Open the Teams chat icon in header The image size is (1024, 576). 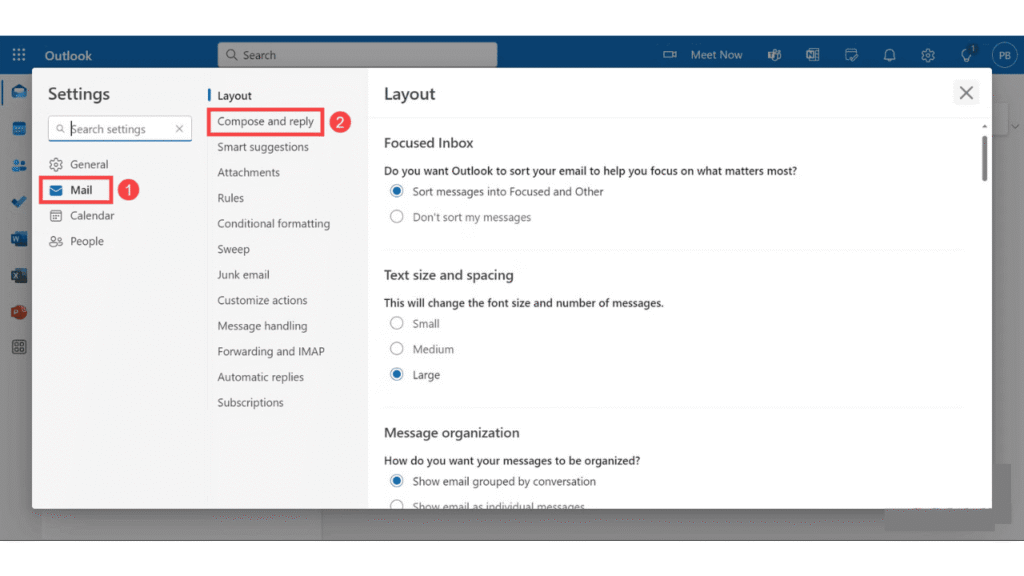tap(775, 55)
